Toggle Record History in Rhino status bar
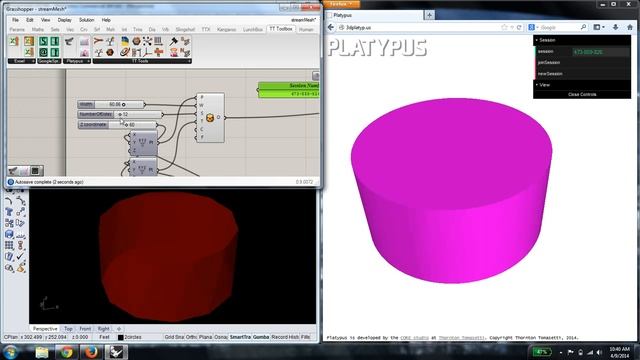The width and height of the screenshot is (640, 360). (285, 337)
